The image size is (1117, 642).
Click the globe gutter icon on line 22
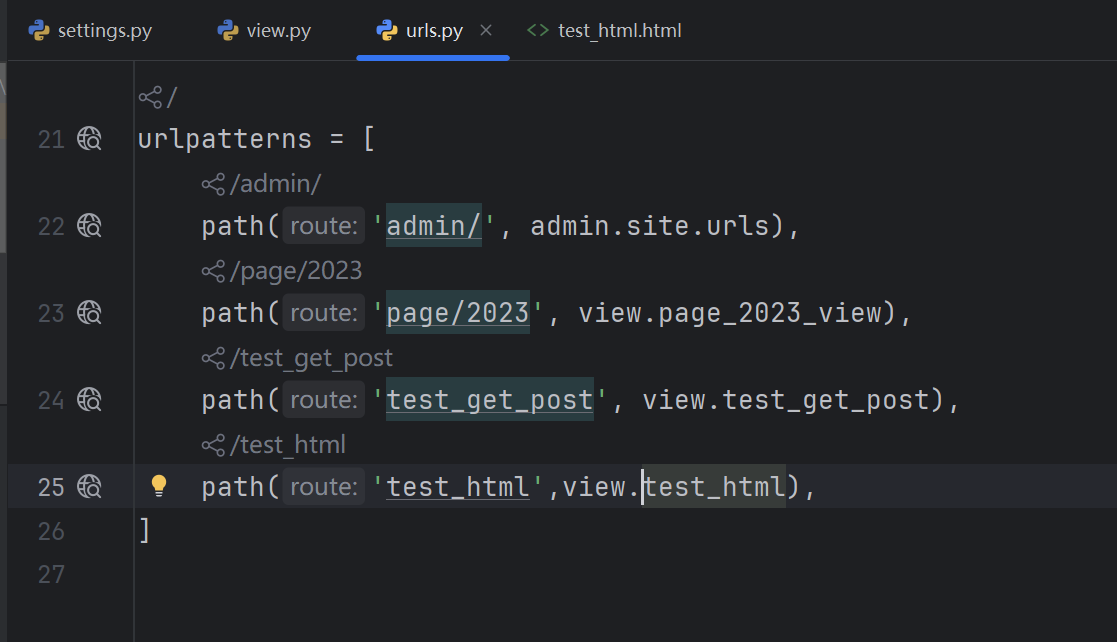pyautogui.click(x=90, y=227)
